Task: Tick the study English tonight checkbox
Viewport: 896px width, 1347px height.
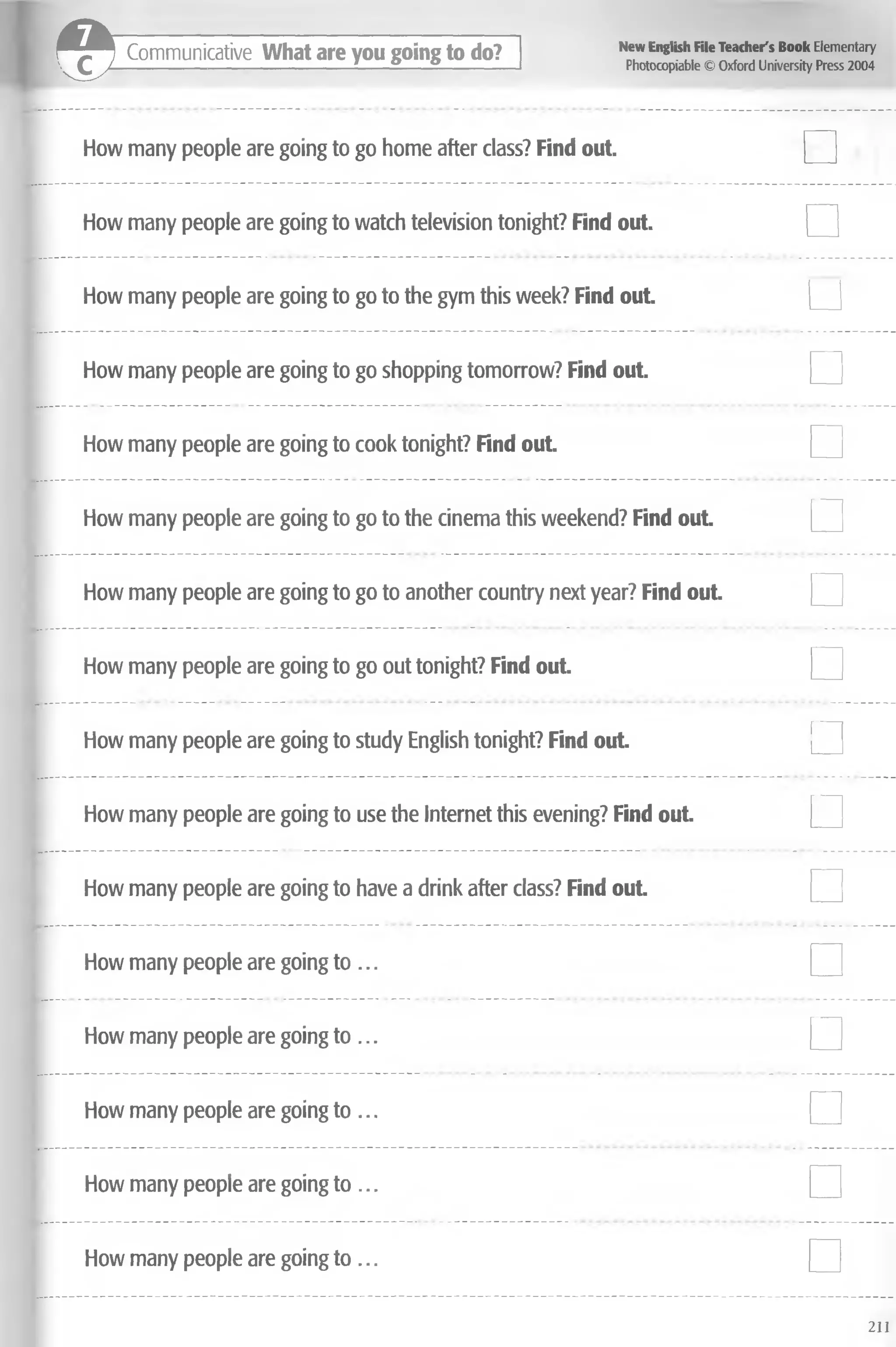Action: (x=826, y=738)
